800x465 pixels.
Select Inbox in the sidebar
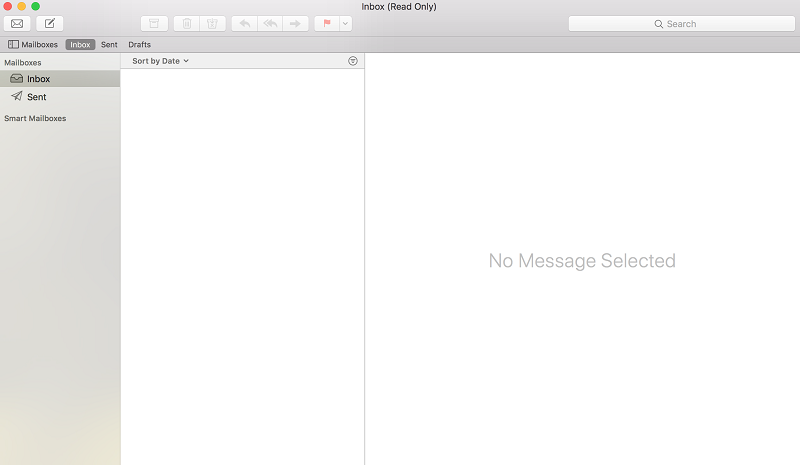[60, 79]
